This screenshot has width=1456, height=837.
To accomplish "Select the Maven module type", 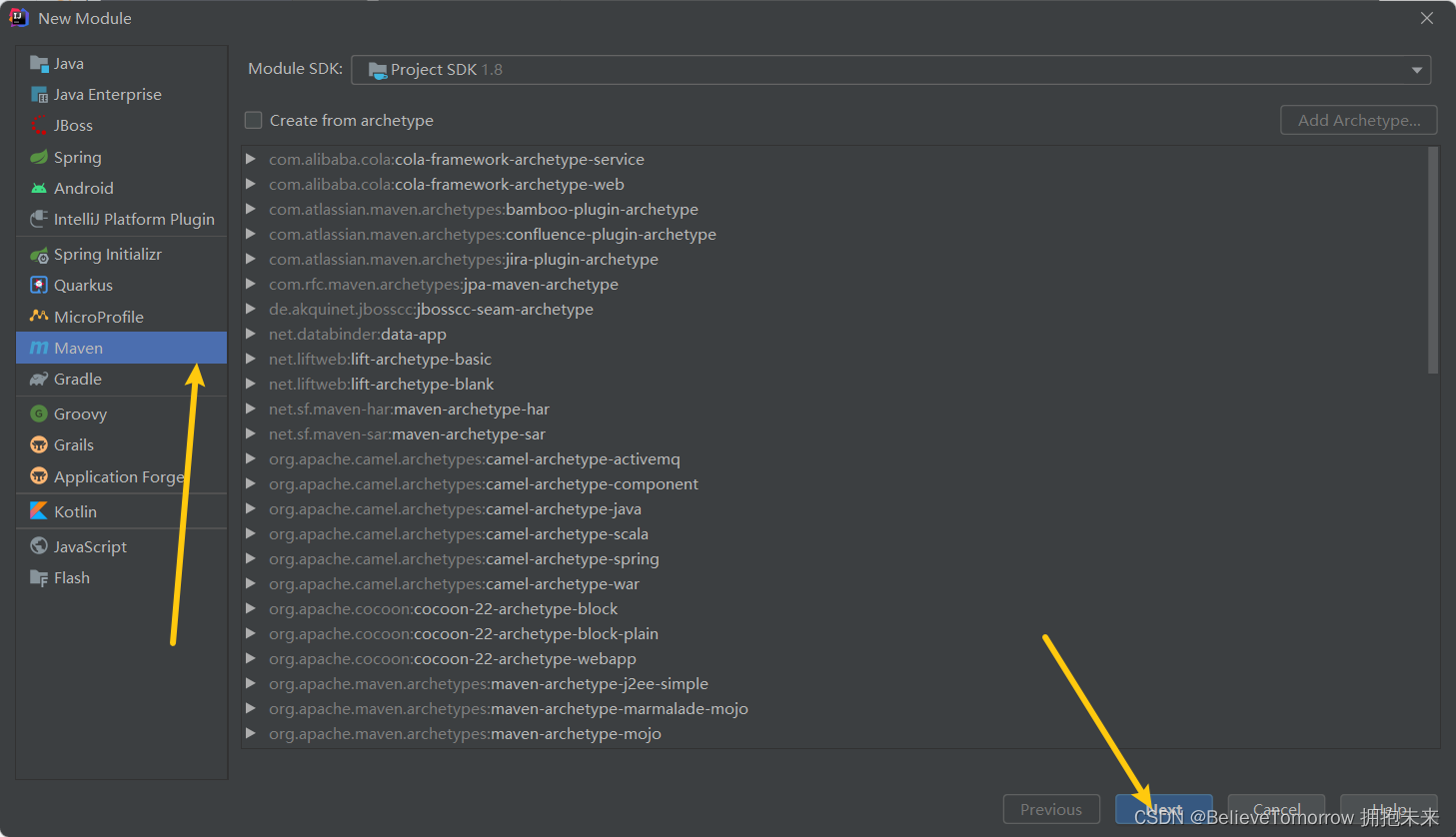I will pyautogui.click(x=122, y=348).
